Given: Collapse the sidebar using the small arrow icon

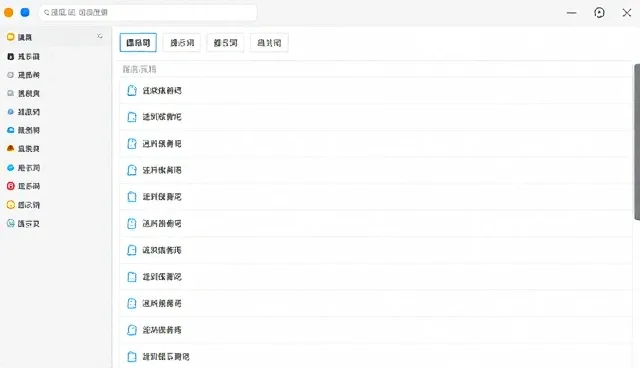Looking at the screenshot, I should coord(100,36).
